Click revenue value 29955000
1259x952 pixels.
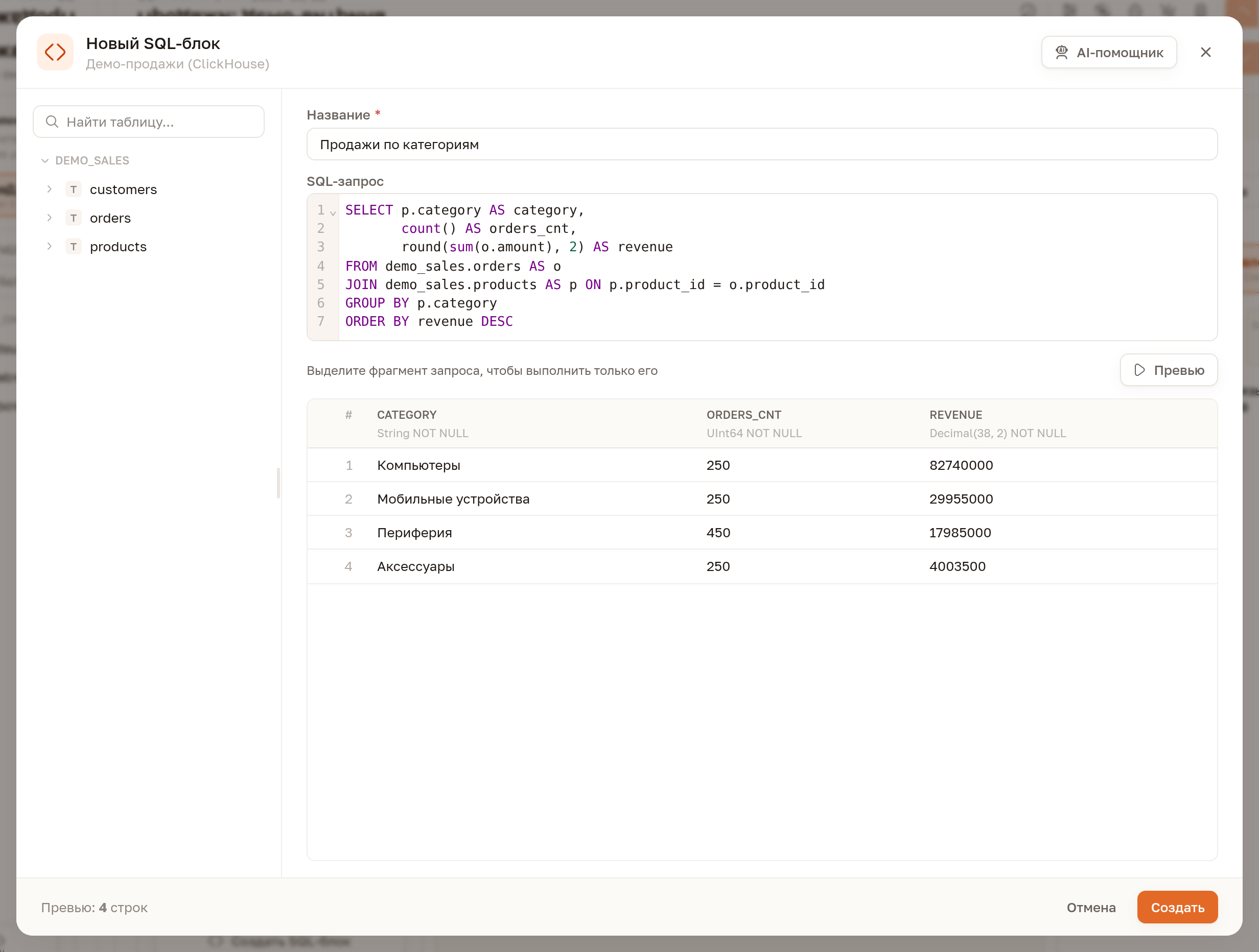click(x=961, y=499)
